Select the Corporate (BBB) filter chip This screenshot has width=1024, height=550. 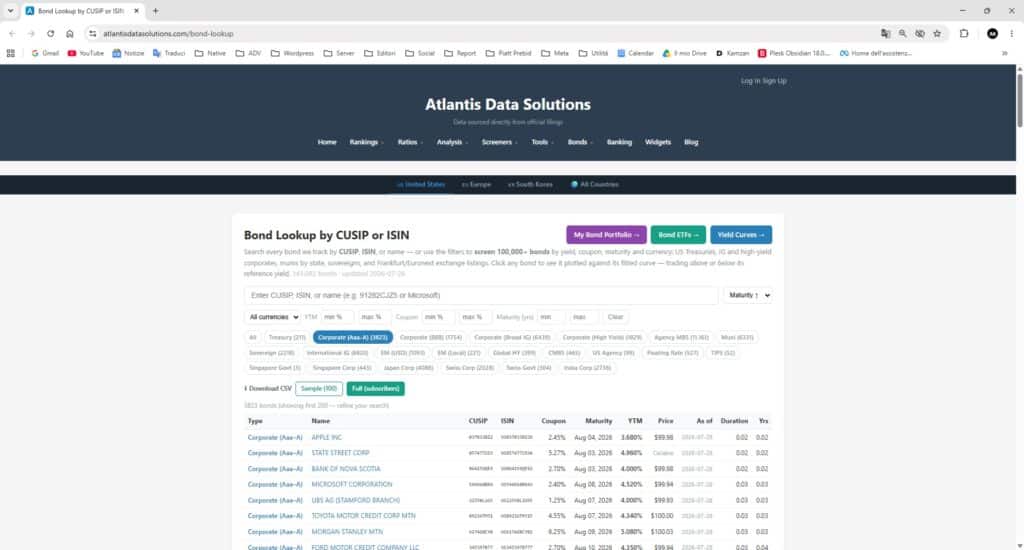click(x=430, y=337)
